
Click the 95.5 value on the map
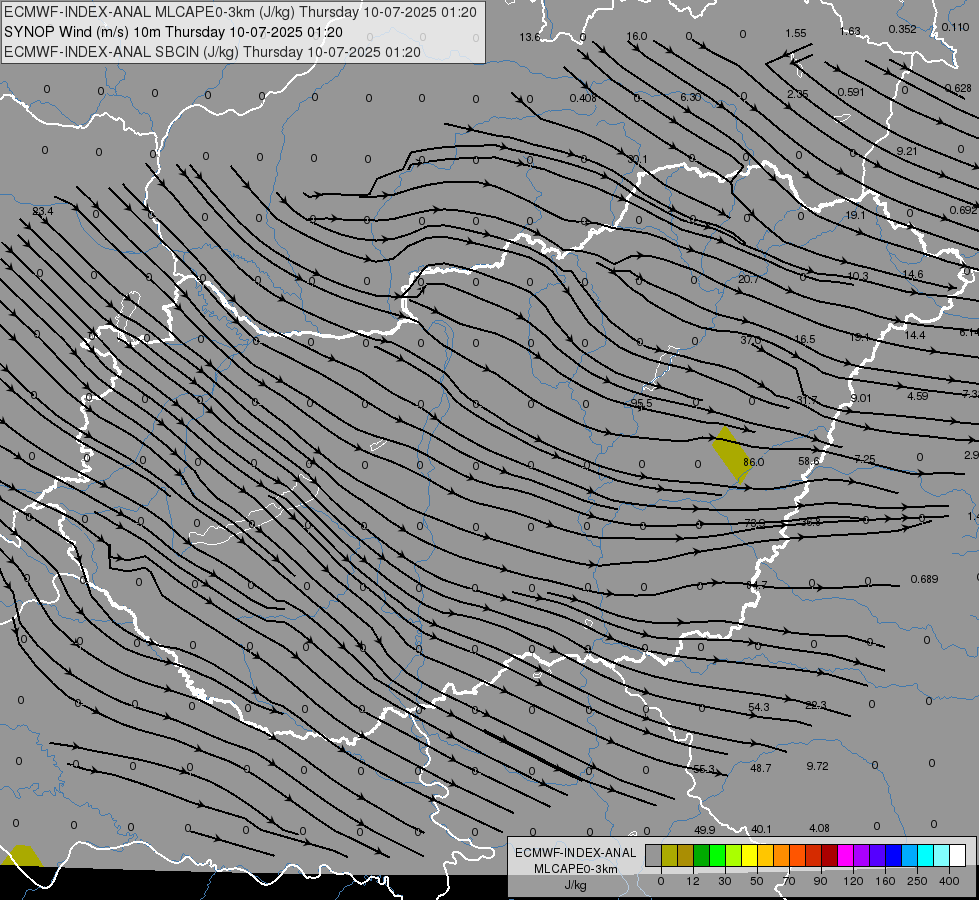tap(641, 403)
